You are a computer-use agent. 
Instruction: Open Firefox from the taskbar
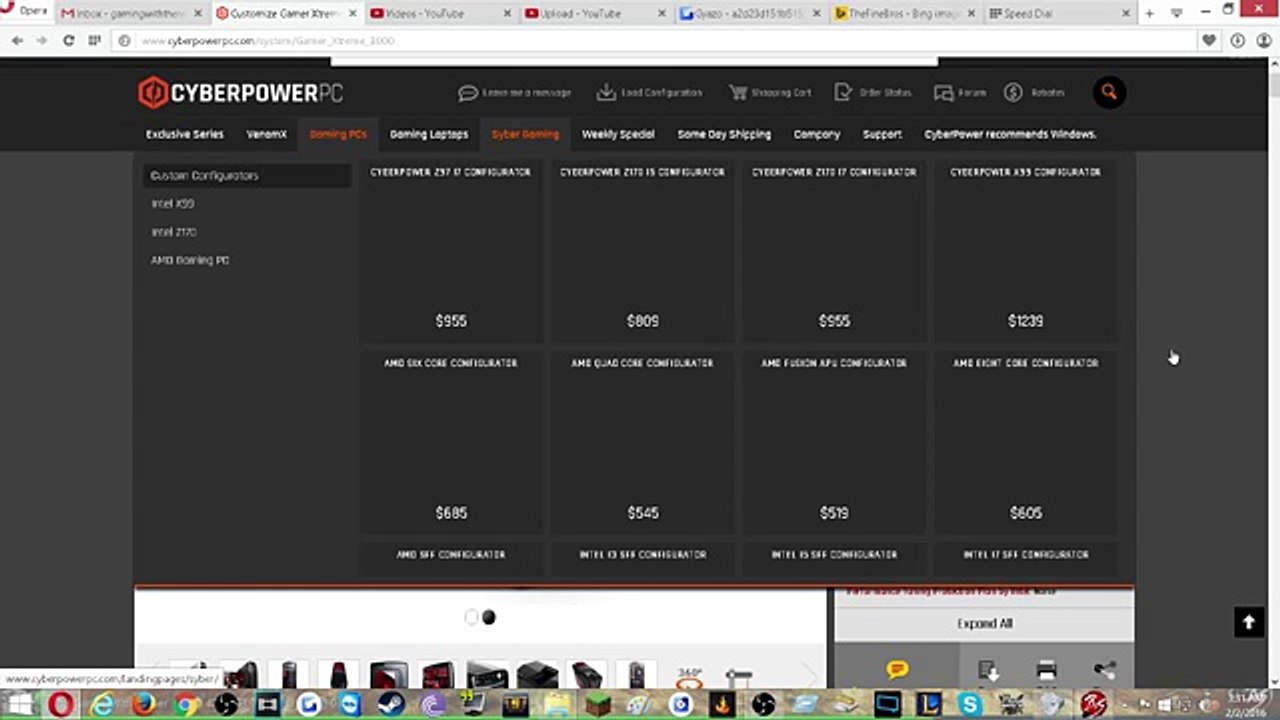143,704
